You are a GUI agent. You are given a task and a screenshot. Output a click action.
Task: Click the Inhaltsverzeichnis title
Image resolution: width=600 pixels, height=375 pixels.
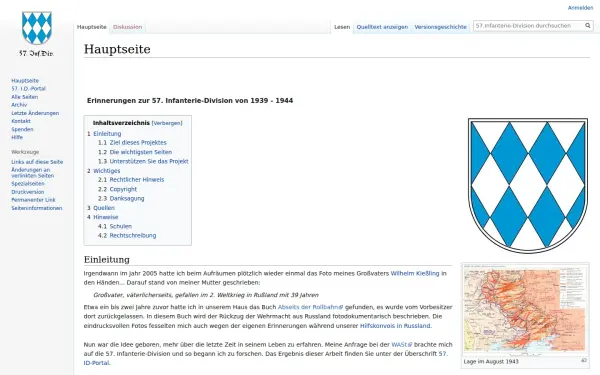click(x=121, y=123)
